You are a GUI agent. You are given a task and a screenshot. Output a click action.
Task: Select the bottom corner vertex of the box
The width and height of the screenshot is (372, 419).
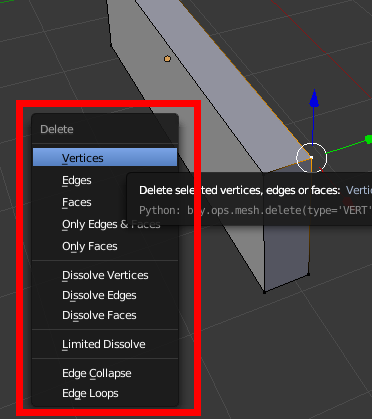(x=264, y=292)
